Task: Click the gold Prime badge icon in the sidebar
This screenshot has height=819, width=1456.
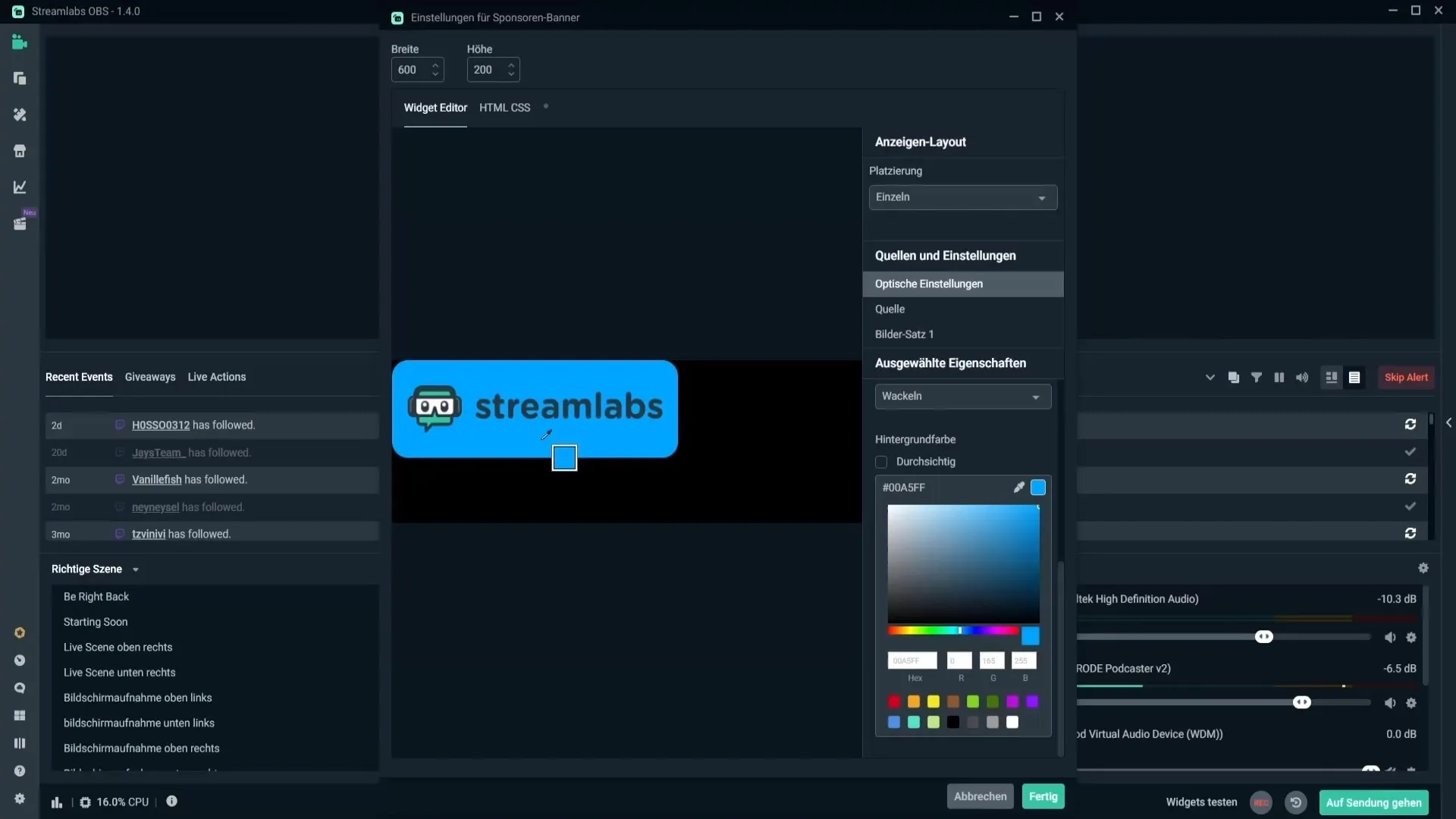Action: coord(20,633)
